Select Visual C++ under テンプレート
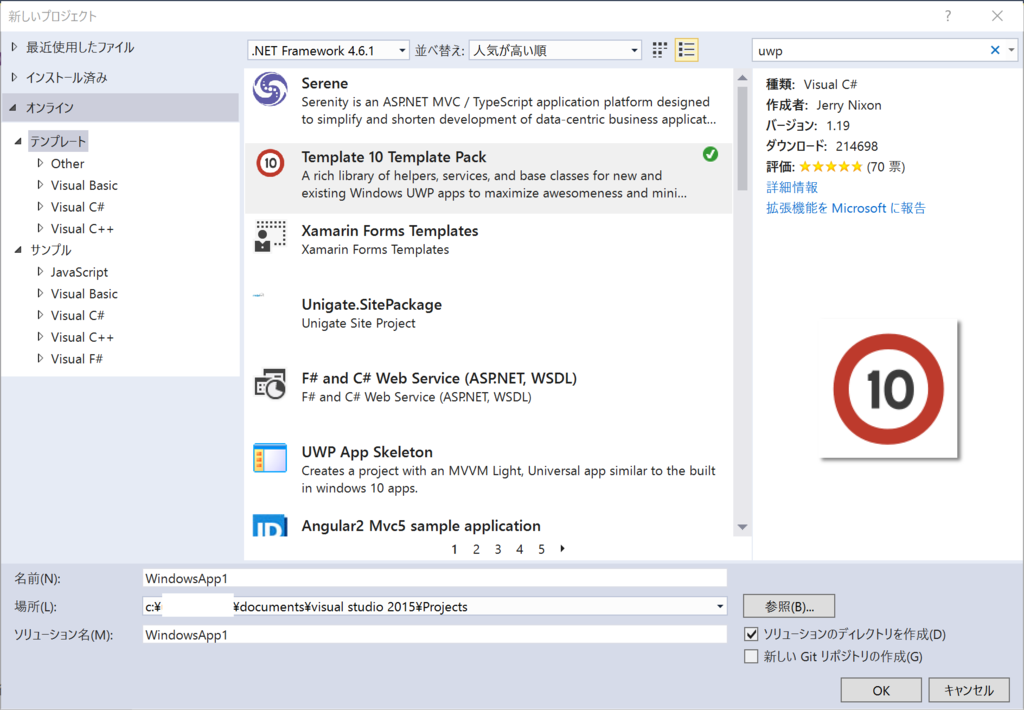1024x710 pixels. (x=82, y=229)
